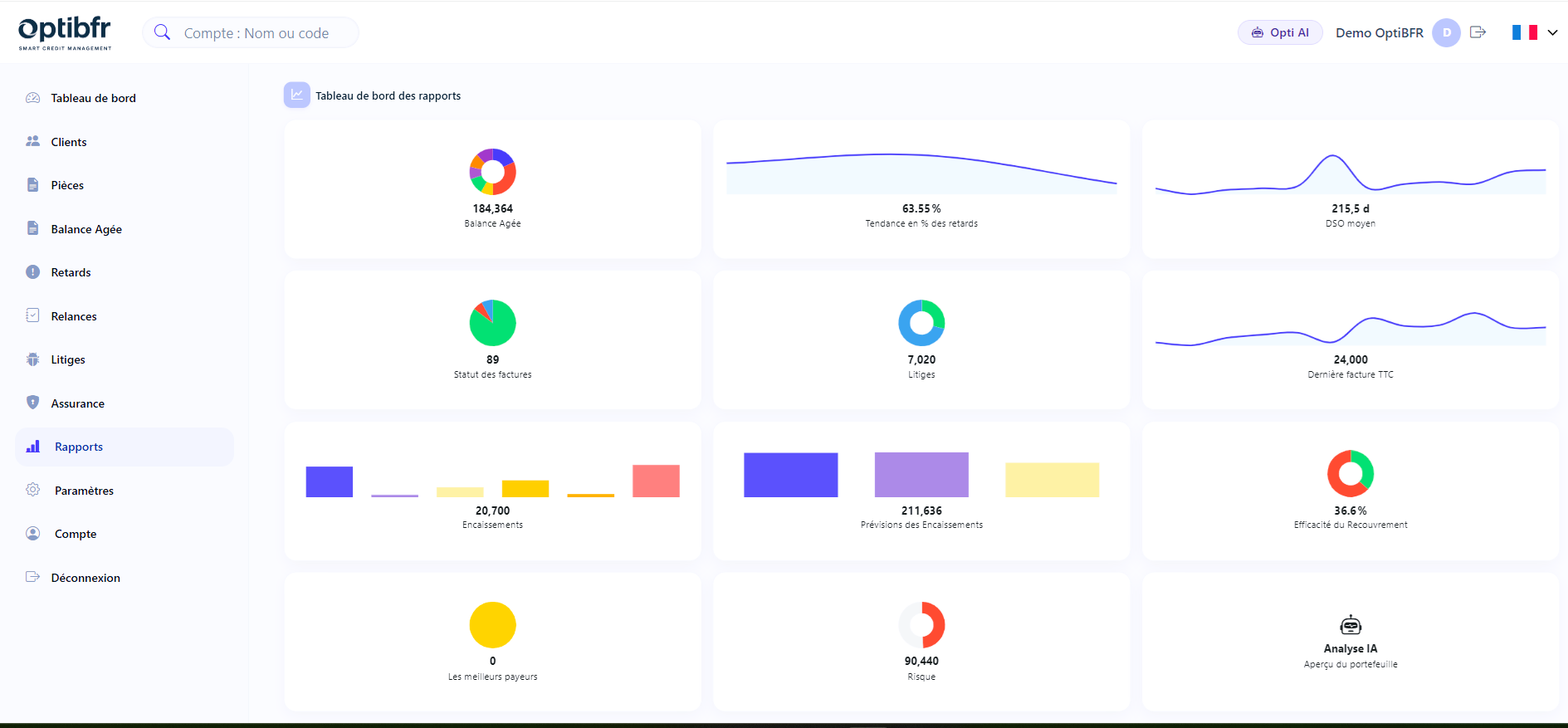Screen dimensions: 1568x728
Task: Click the Clients people icon in sidebar
Action: [x=32, y=141]
